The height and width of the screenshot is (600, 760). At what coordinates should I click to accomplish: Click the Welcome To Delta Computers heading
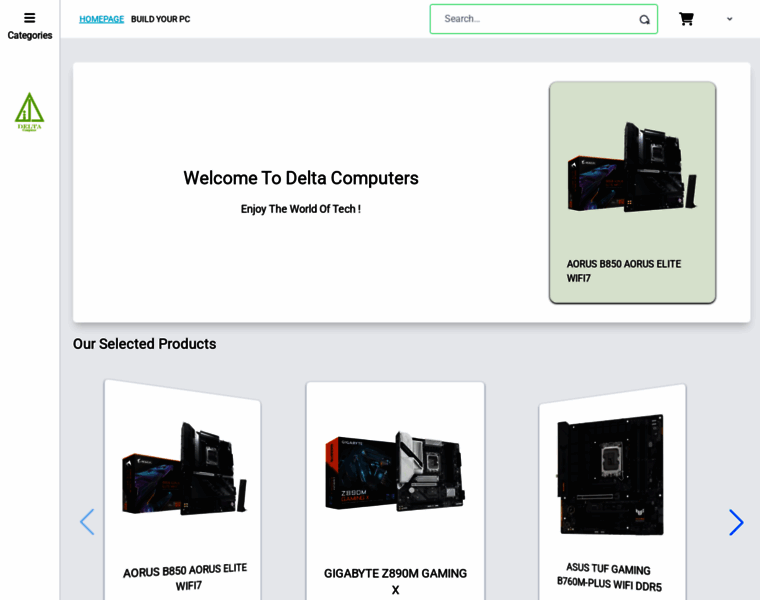pyautogui.click(x=301, y=178)
